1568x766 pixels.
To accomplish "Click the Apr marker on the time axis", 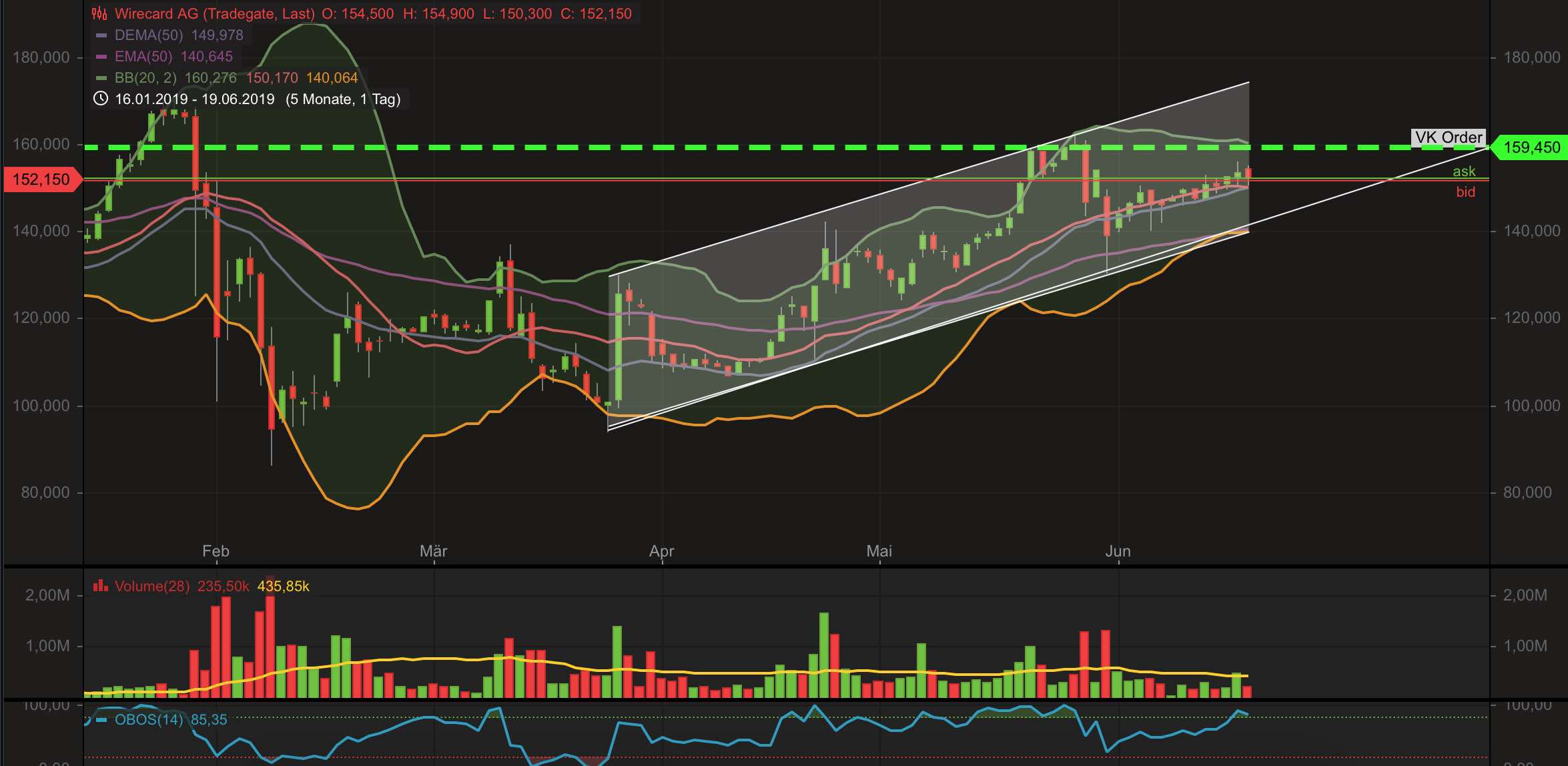I will coord(661,551).
